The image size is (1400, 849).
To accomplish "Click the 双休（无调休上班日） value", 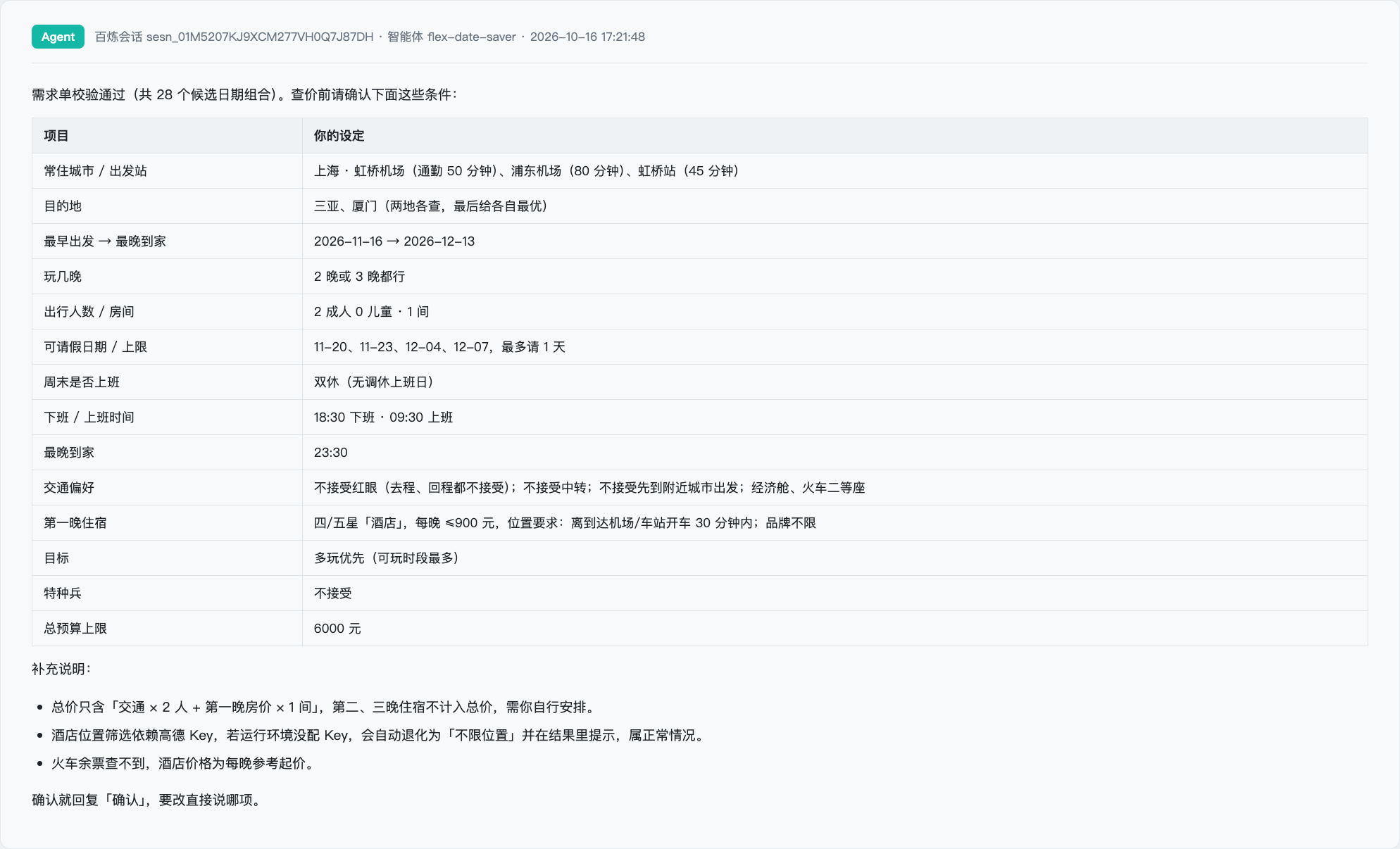I will pyautogui.click(x=374, y=382).
